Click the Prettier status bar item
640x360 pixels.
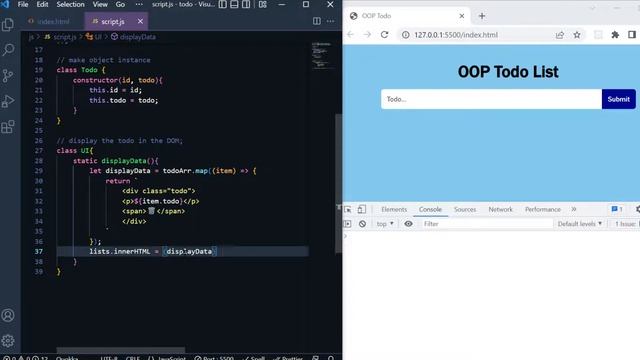288,358
